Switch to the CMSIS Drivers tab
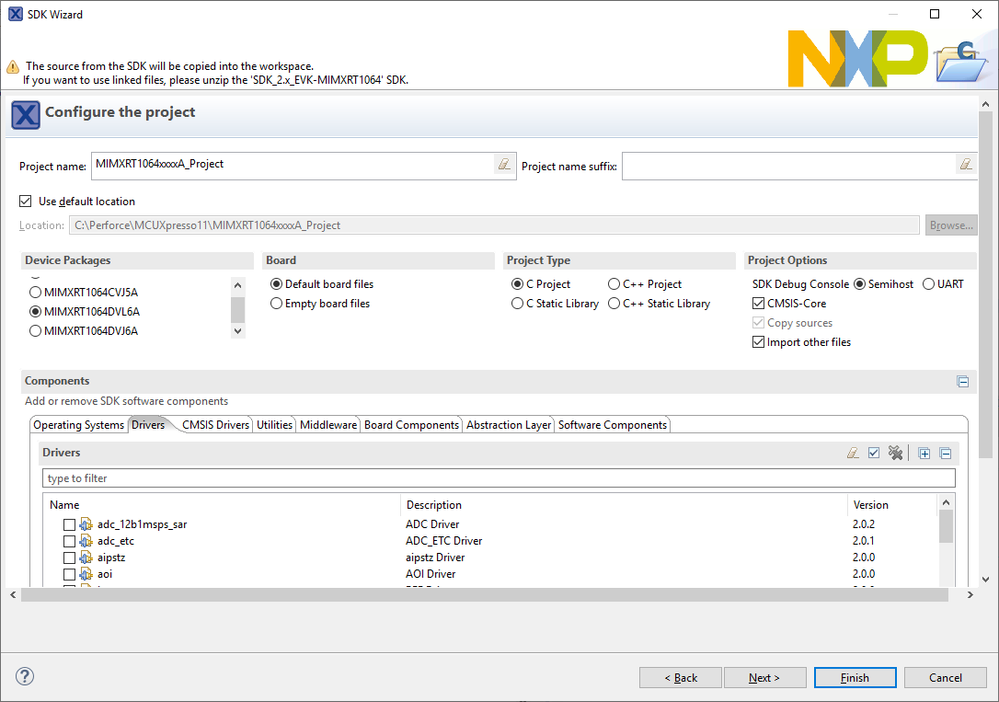The height and width of the screenshot is (702, 999). tap(215, 425)
